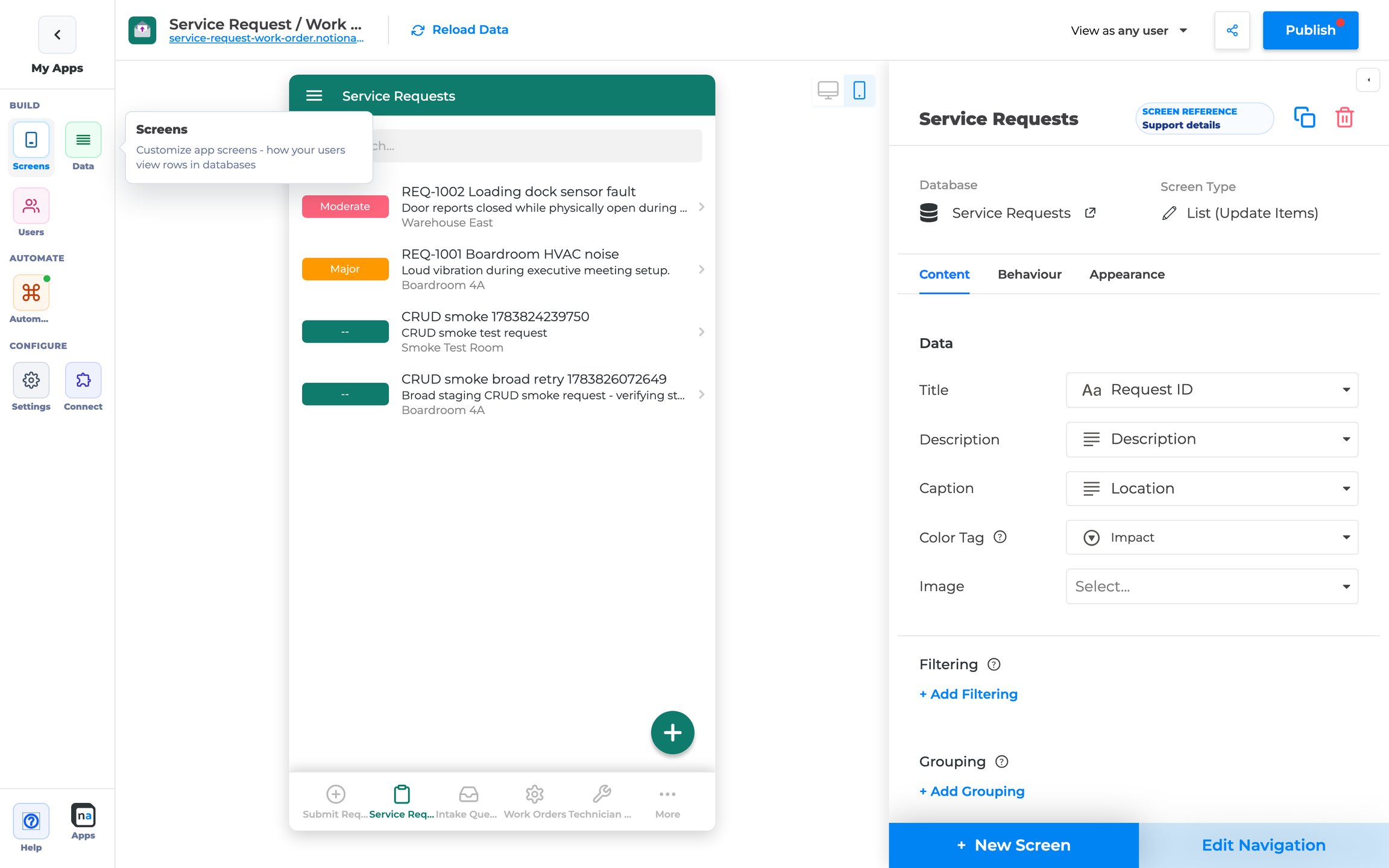Click green tag on CRUD smoke 1783824239750

345,332
